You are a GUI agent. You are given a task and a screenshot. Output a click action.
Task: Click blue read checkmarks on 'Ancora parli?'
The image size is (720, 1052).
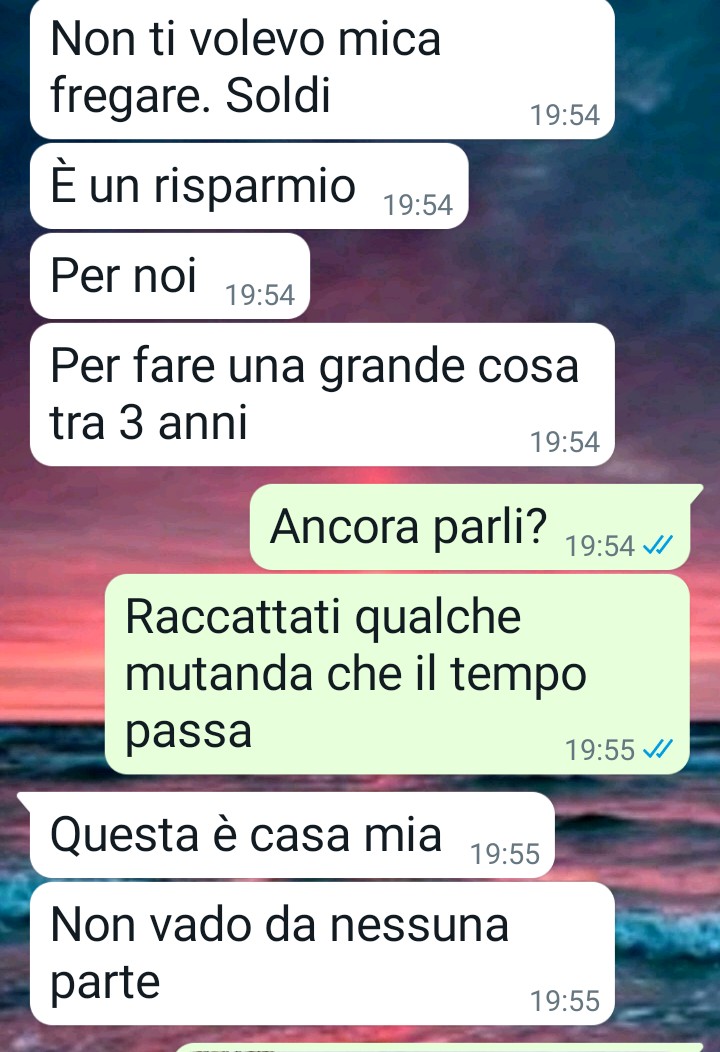point(658,545)
